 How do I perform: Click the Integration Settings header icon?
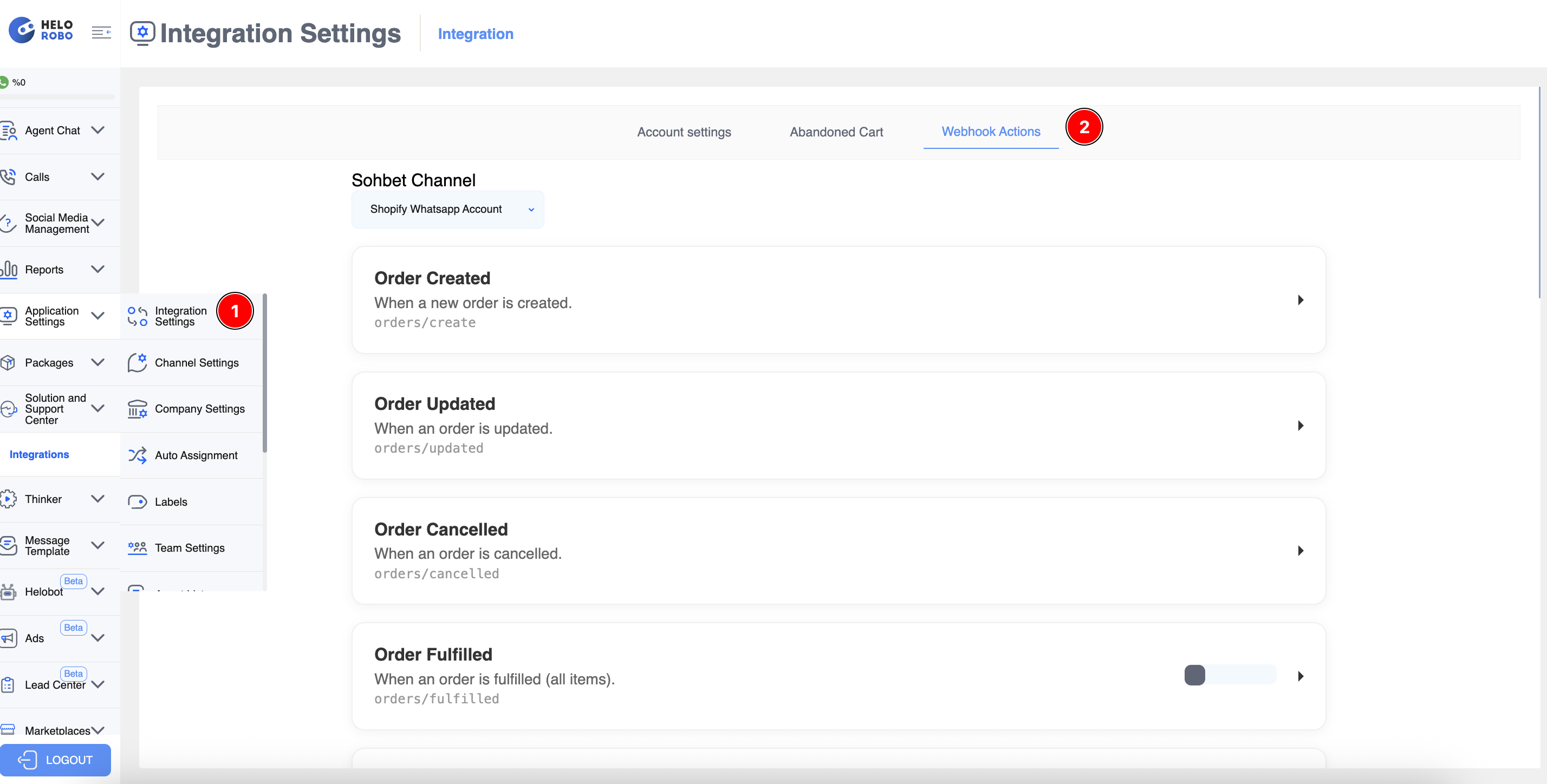[142, 33]
